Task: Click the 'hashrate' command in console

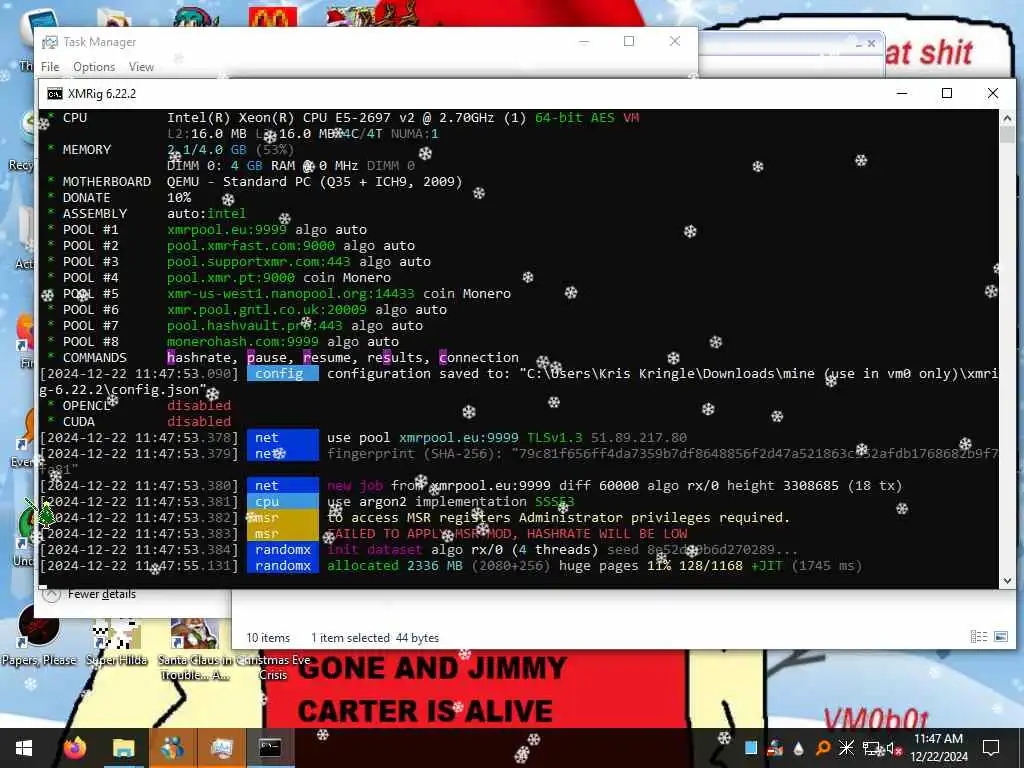Action: [x=199, y=357]
